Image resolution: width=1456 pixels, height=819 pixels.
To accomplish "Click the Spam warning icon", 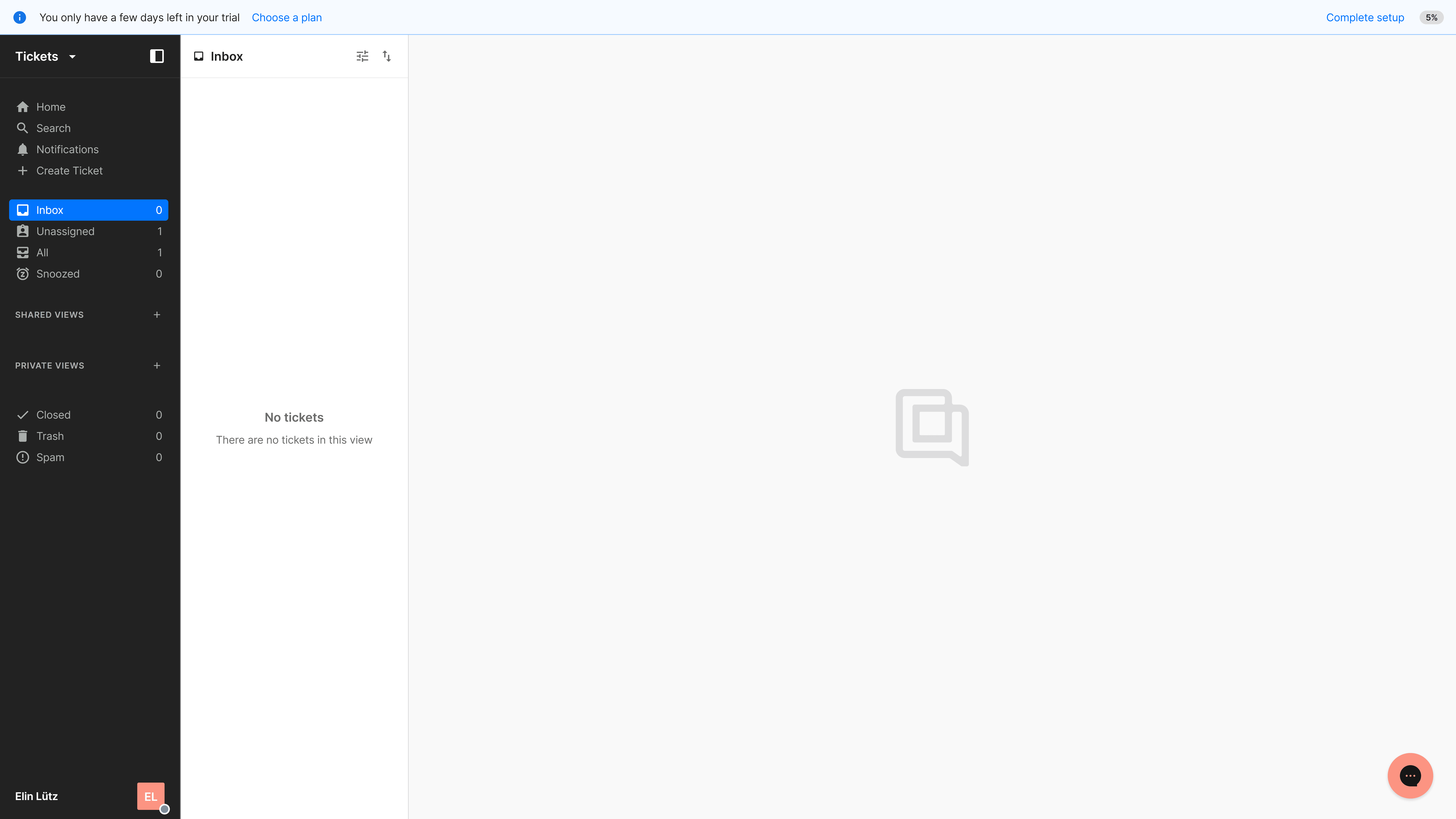I will [x=23, y=457].
